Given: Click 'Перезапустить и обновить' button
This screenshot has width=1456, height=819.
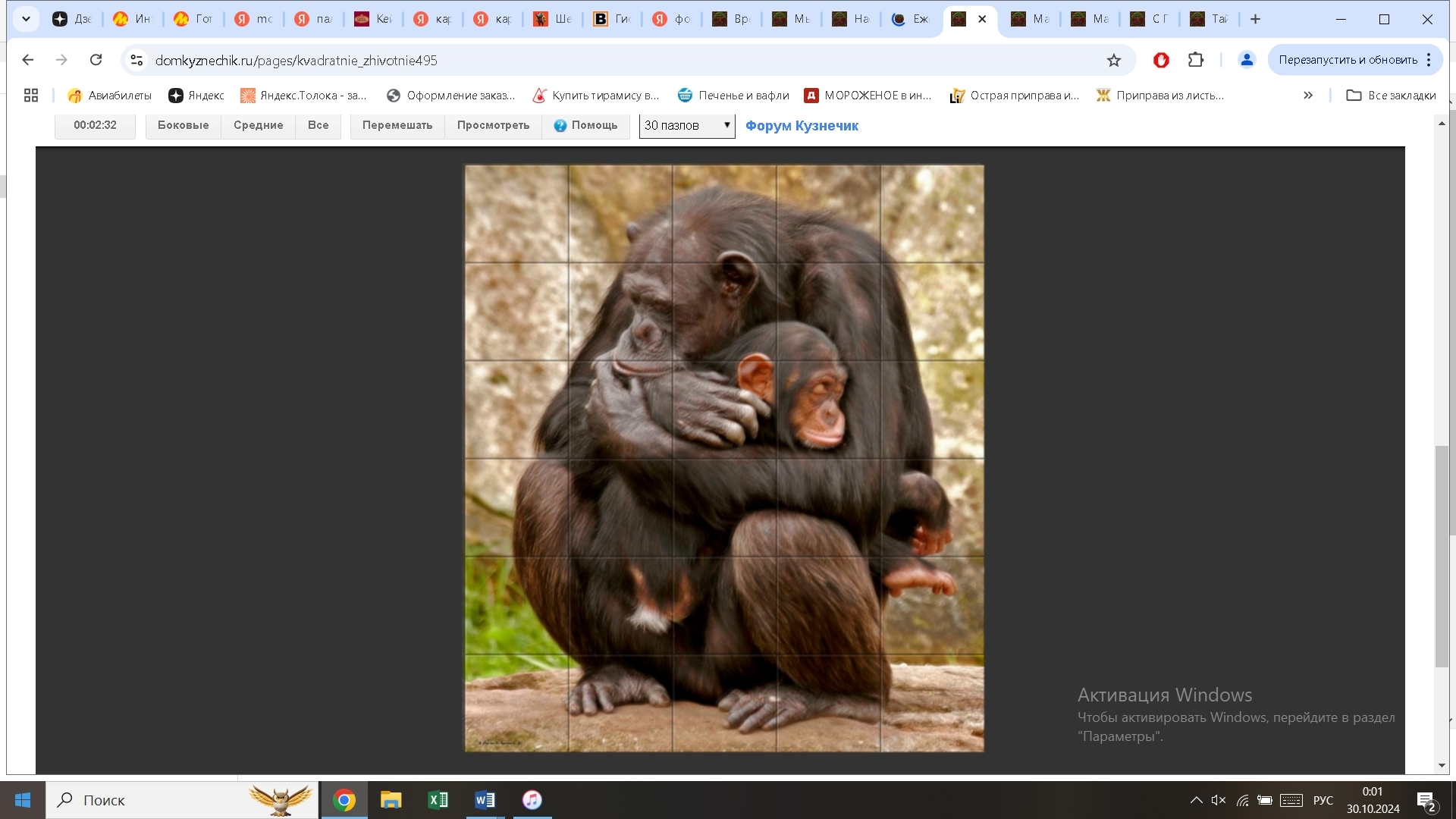Looking at the screenshot, I should click(1348, 60).
